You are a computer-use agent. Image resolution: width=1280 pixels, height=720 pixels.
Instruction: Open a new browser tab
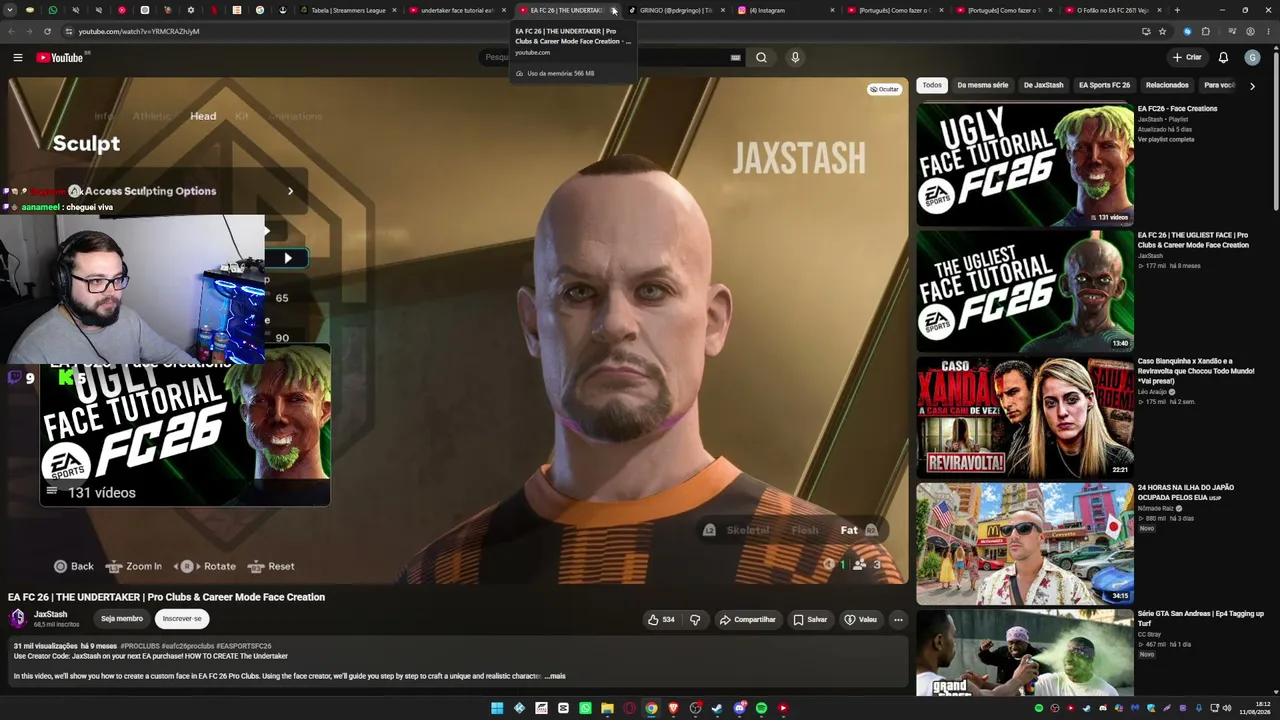tap(1177, 10)
